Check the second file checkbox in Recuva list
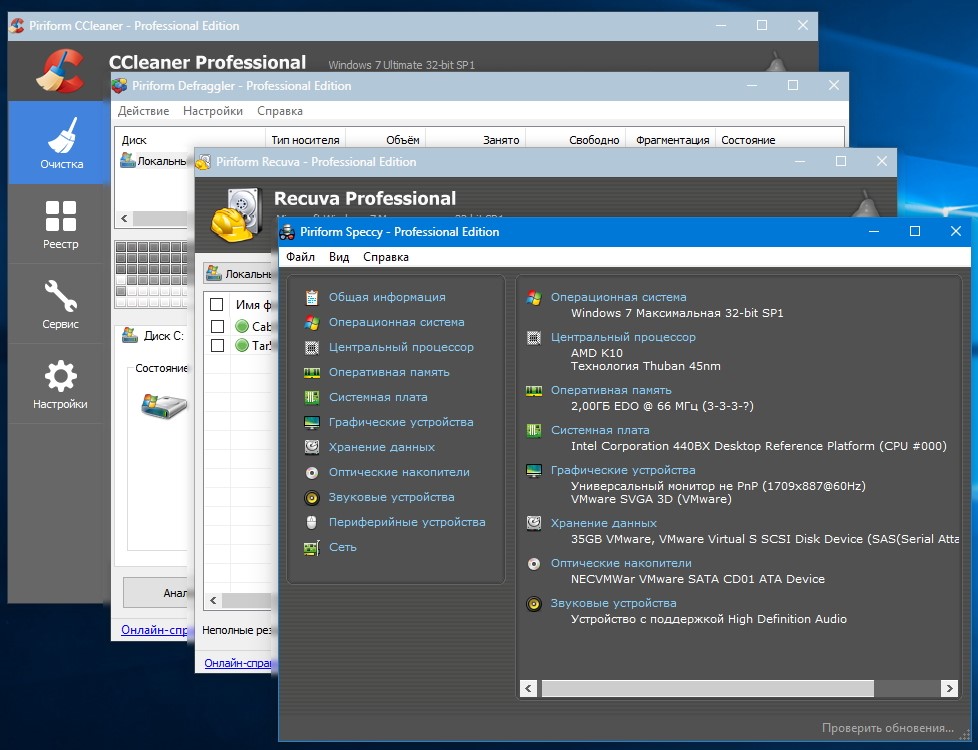 (217, 345)
